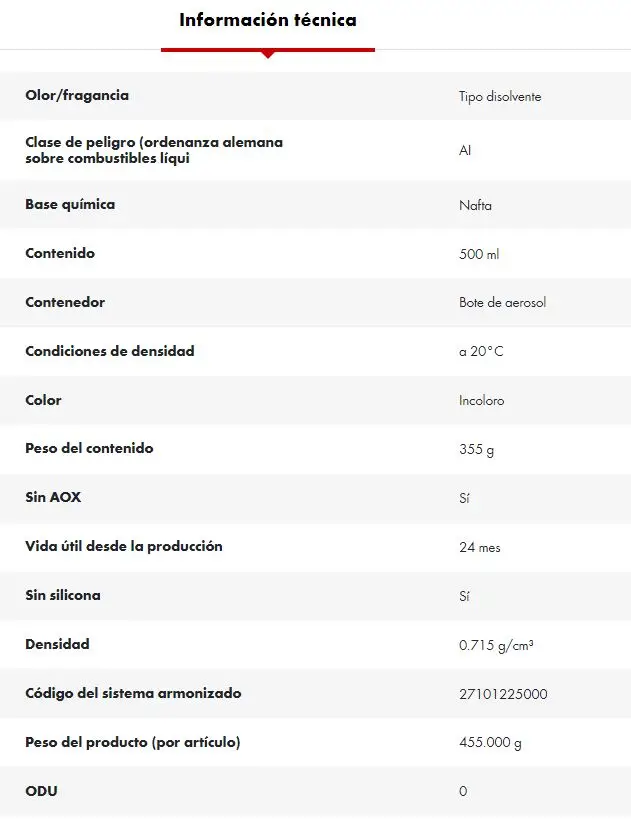Open the Información técnica tab
Image resolution: width=631 pixels, height=819 pixels.
pos(267,20)
